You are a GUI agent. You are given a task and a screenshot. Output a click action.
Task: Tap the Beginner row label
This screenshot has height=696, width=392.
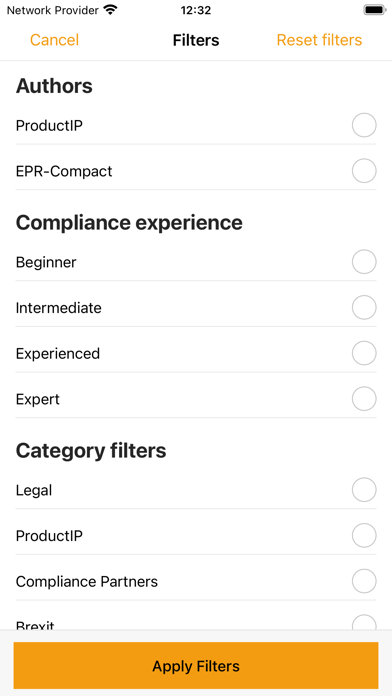[46, 262]
